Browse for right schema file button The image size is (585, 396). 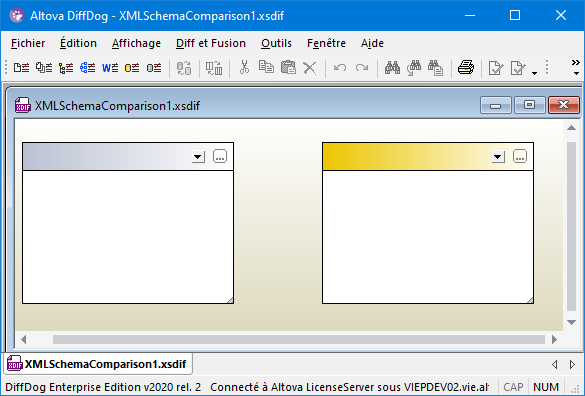520,156
